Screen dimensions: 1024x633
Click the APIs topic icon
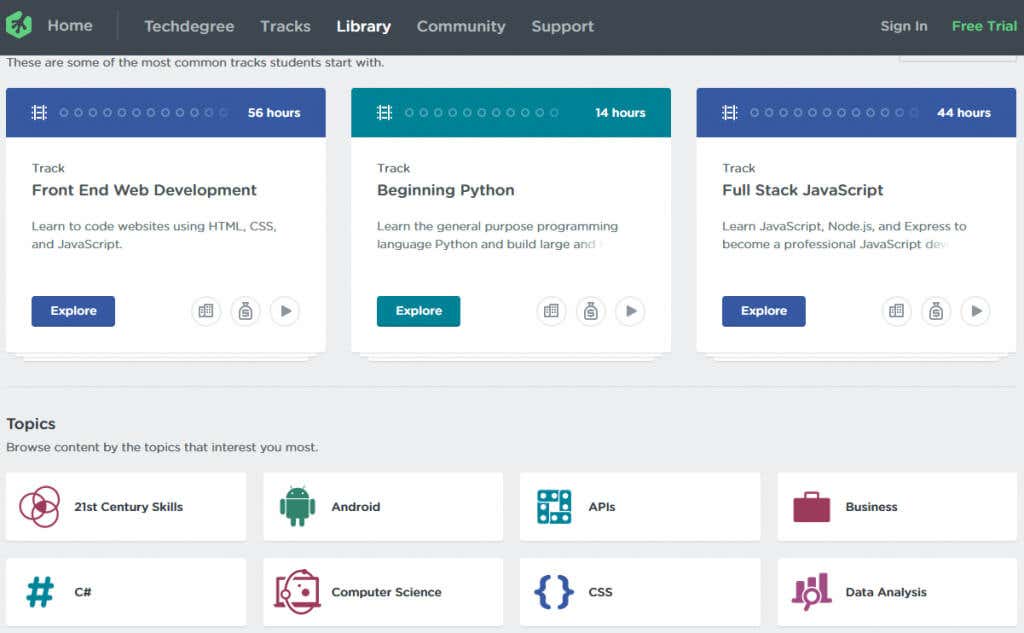point(554,507)
